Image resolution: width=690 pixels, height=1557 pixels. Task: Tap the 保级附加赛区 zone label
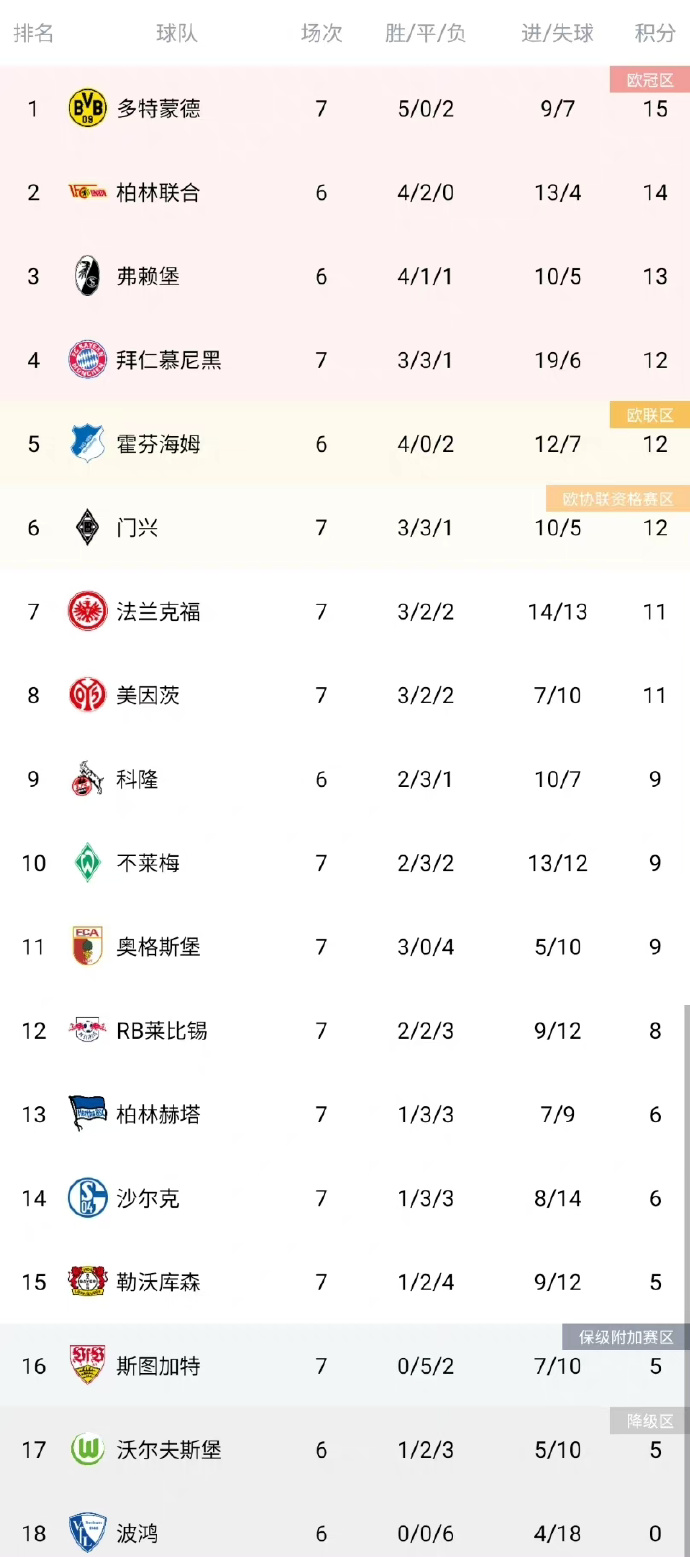point(626,1337)
